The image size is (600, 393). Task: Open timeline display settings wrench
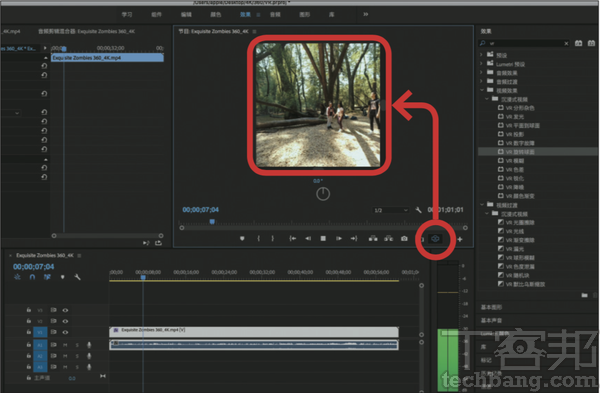77,277
